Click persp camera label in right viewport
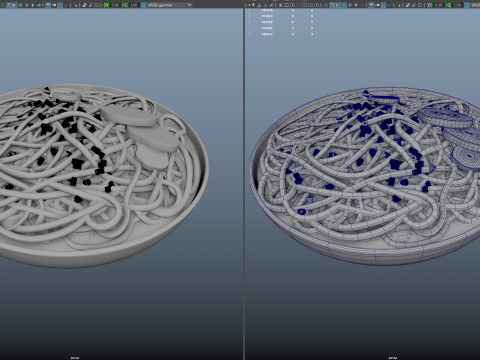 (x=393, y=358)
